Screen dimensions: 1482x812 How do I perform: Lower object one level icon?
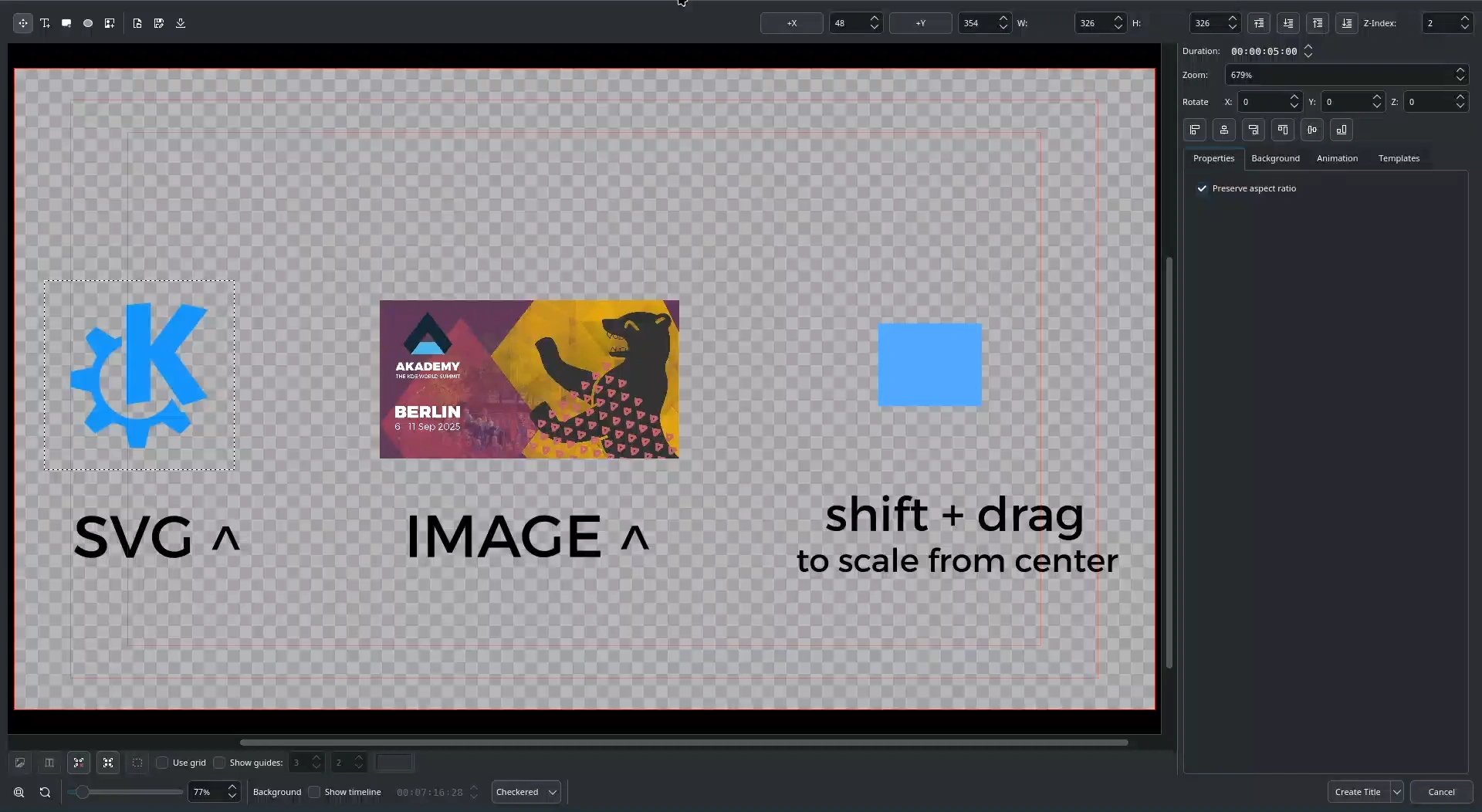[1288, 23]
